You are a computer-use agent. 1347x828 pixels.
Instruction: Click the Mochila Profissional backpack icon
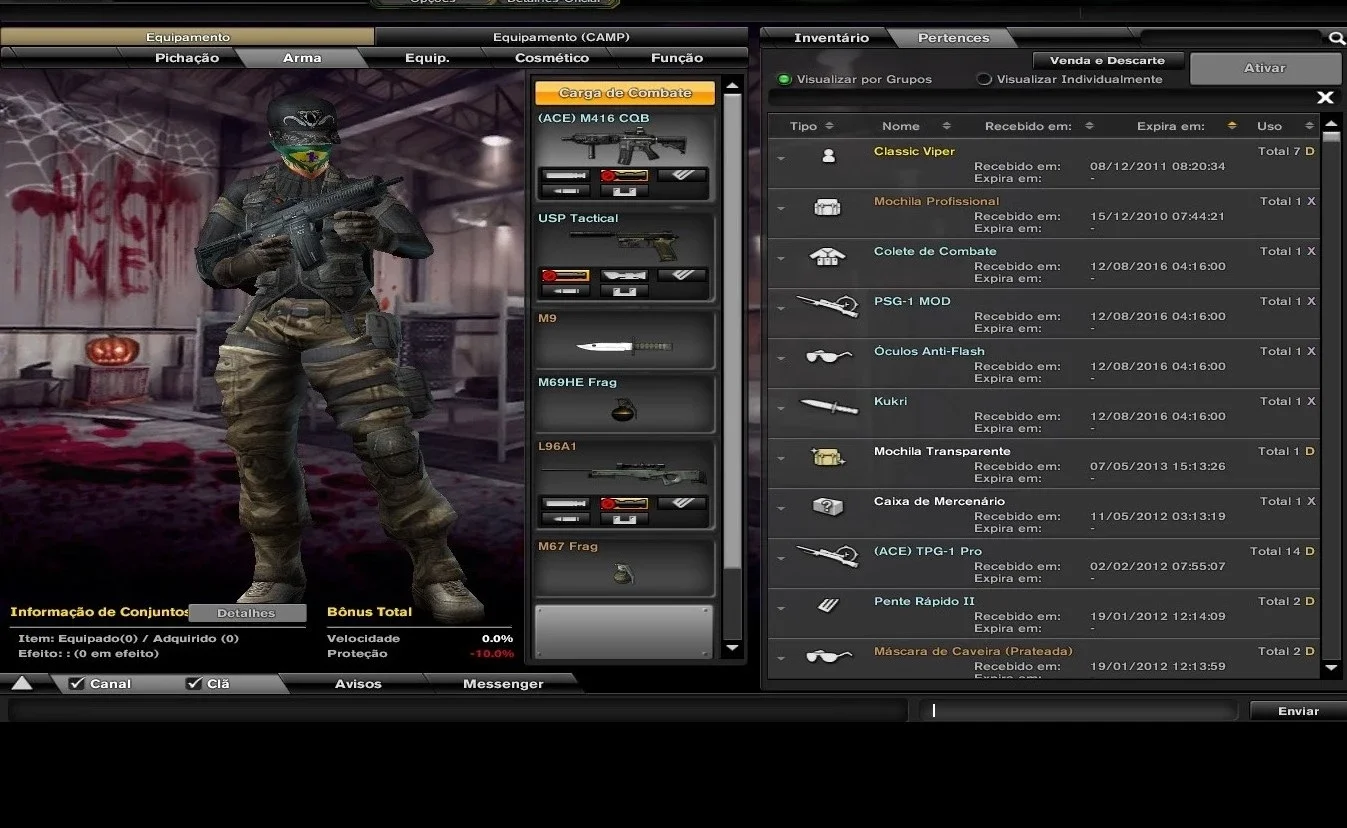tap(828, 207)
